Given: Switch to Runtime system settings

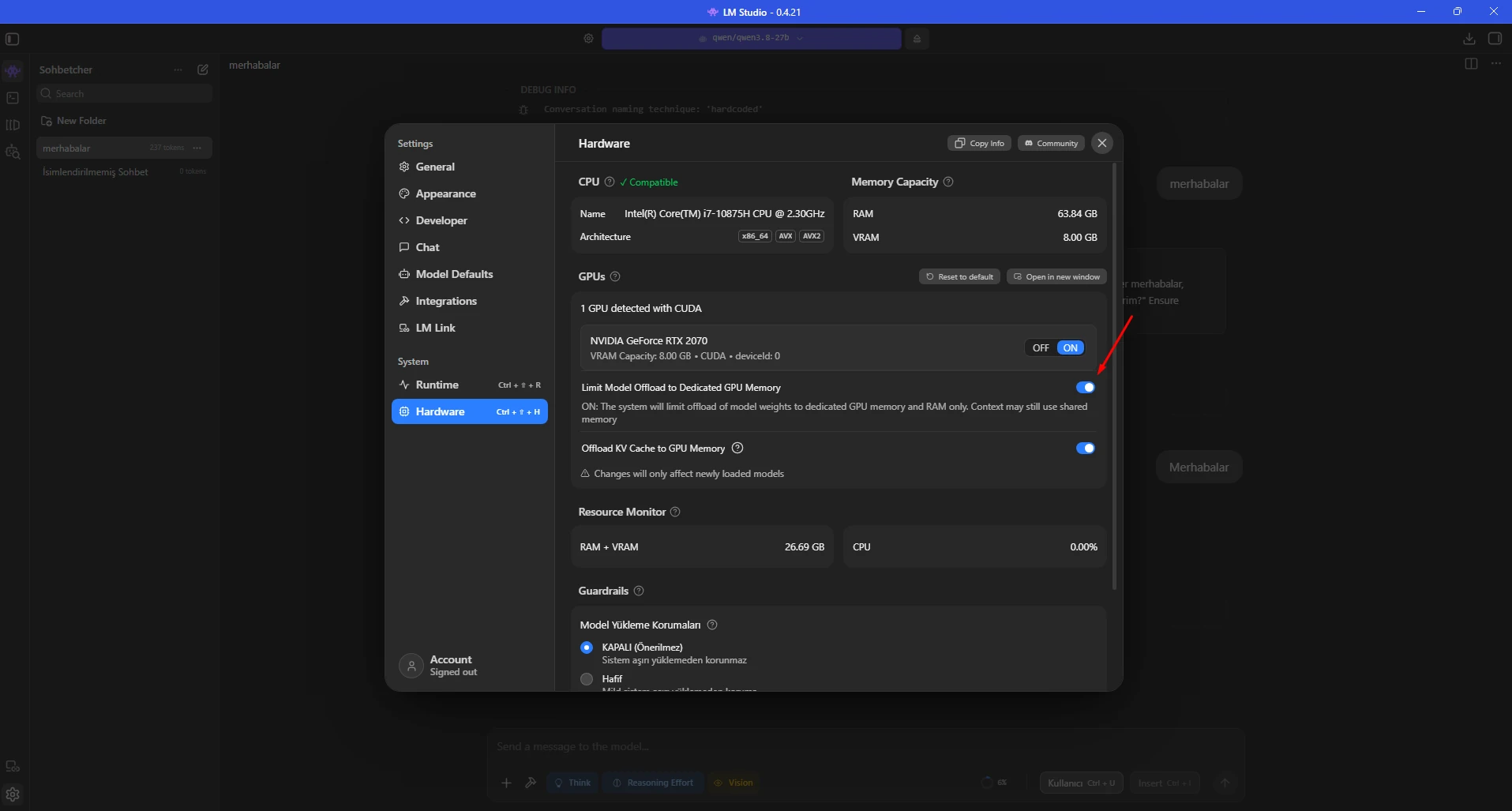Looking at the screenshot, I should point(469,385).
